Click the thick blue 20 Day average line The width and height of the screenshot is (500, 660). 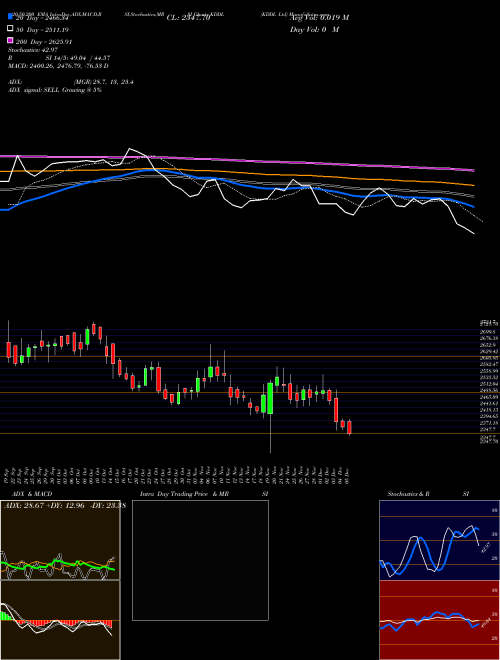pyautogui.click(x=236, y=182)
